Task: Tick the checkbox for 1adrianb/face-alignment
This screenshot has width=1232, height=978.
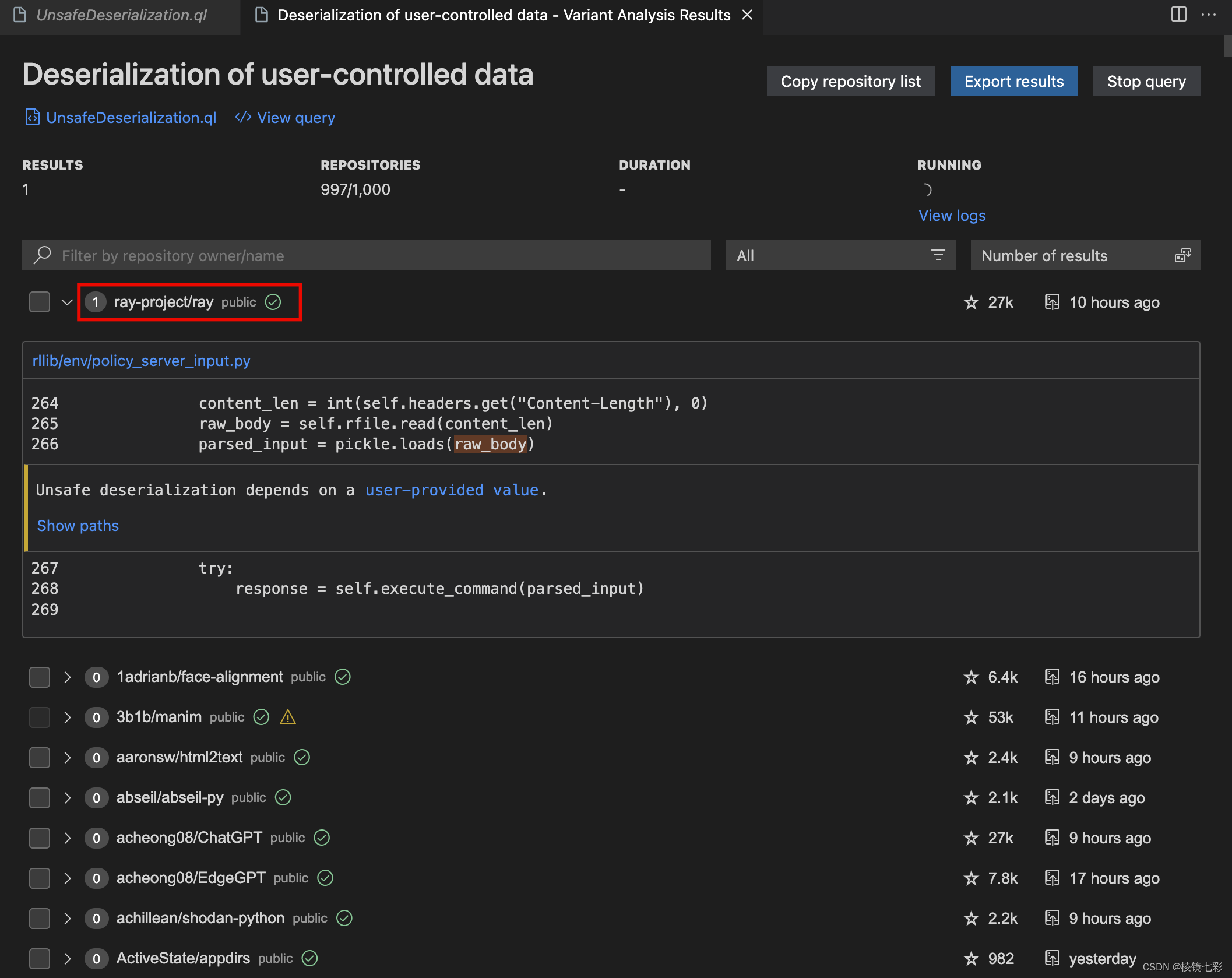Action: (x=40, y=677)
